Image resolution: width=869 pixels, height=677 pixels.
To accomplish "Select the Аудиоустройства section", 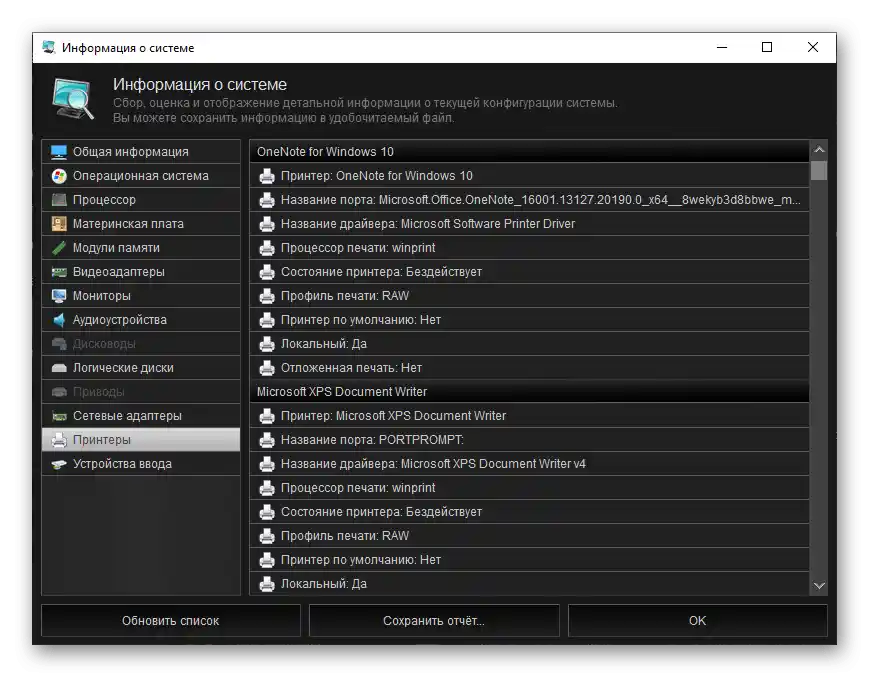I will point(141,320).
